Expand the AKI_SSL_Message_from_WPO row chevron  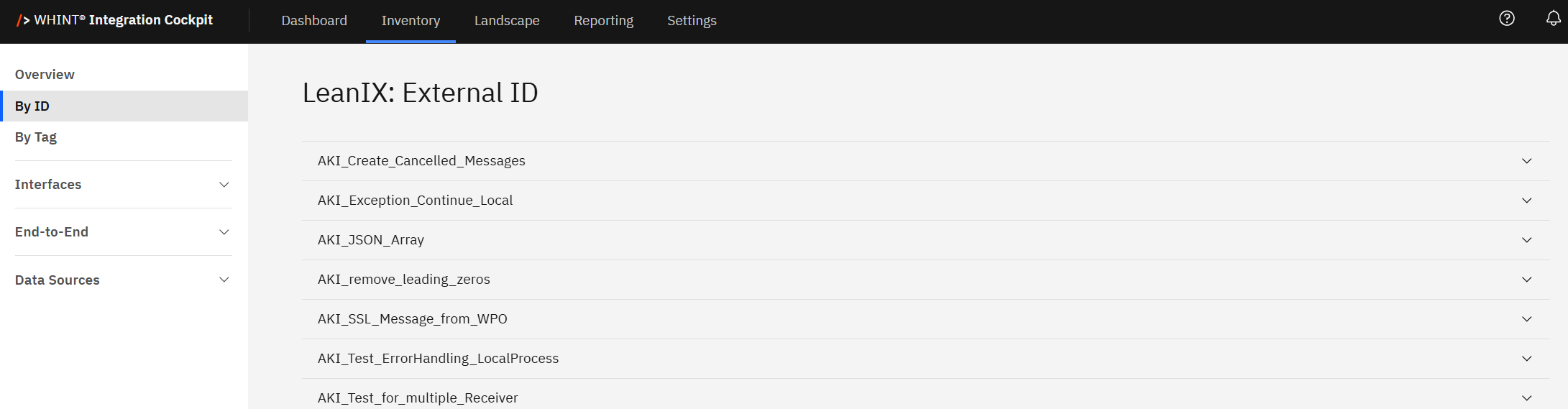point(1527,319)
